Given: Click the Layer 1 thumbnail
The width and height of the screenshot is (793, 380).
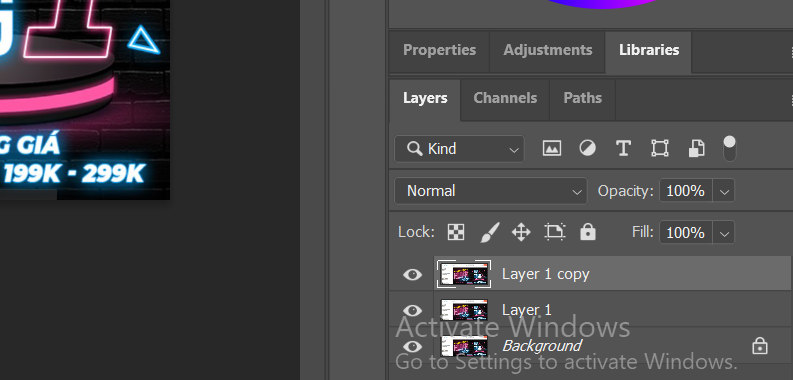Looking at the screenshot, I should click(464, 310).
